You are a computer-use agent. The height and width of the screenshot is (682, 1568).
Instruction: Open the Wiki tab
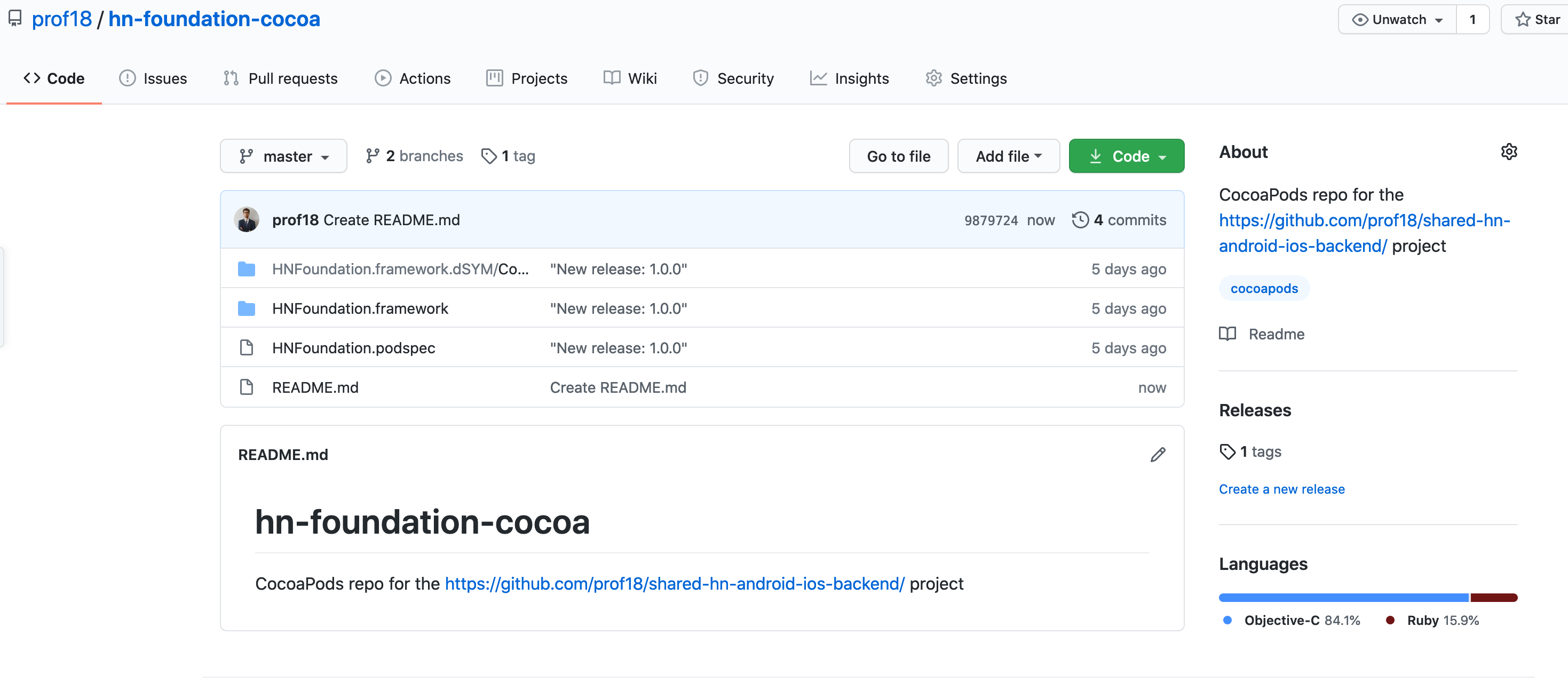click(630, 78)
